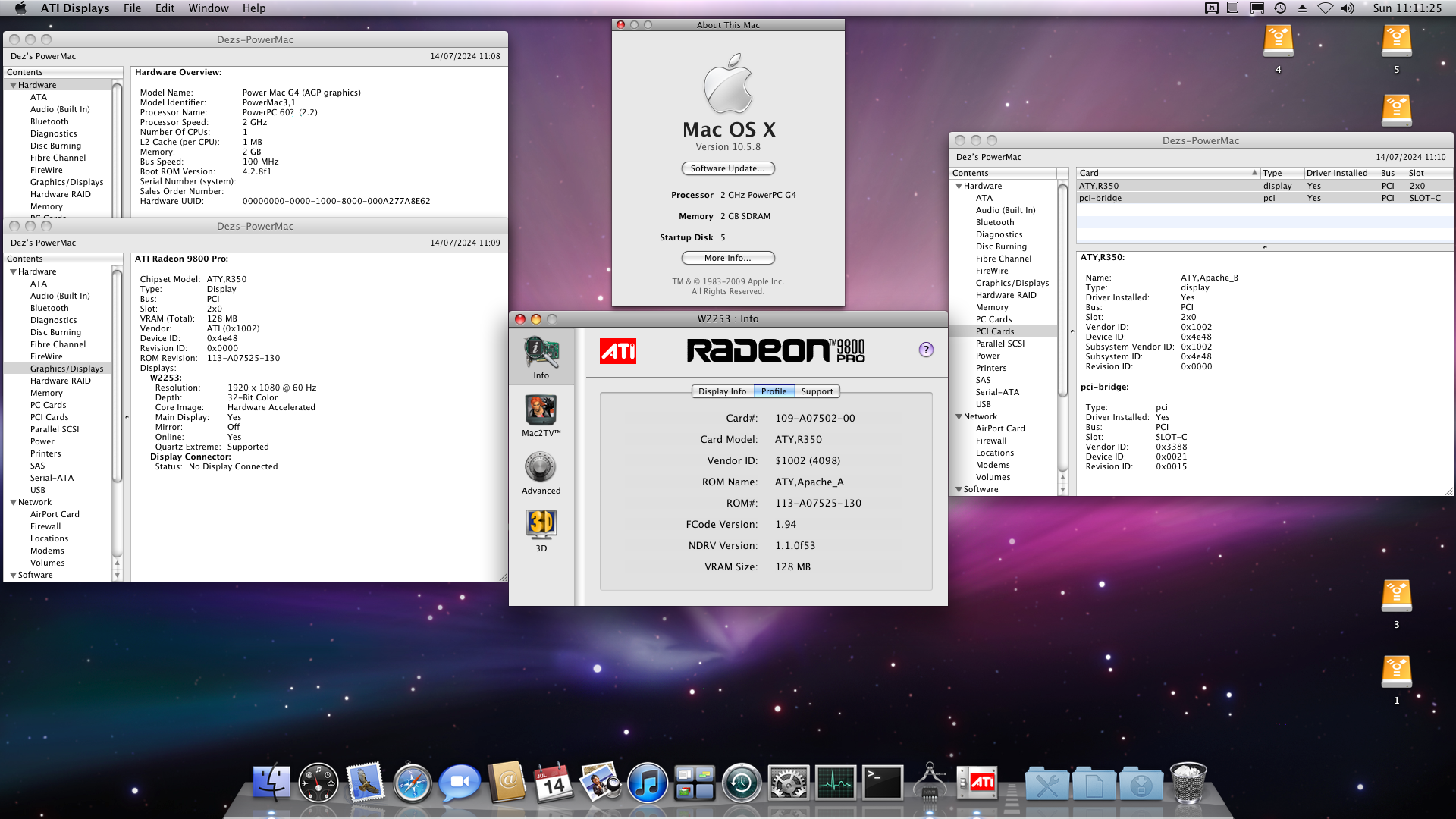Open the 3D settings icon
The image size is (1456, 819).
click(x=541, y=525)
